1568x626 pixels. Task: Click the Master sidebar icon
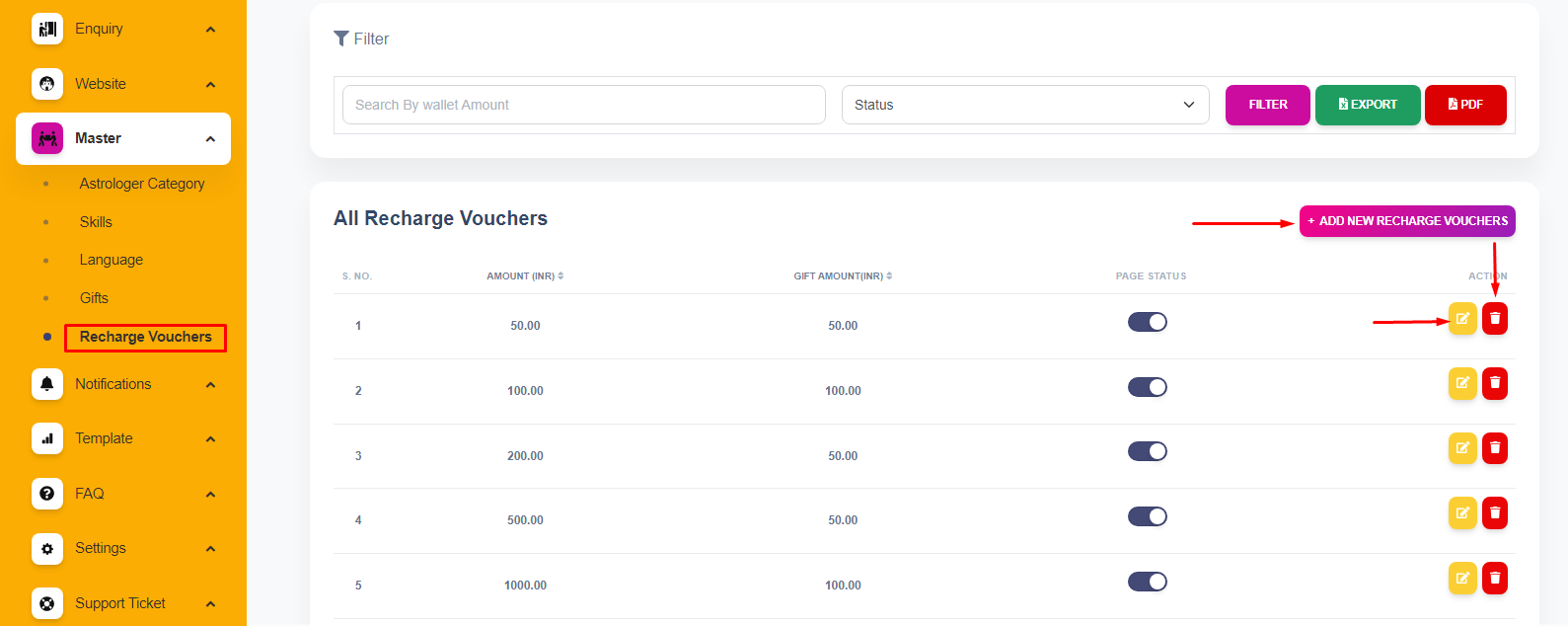click(47, 138)
